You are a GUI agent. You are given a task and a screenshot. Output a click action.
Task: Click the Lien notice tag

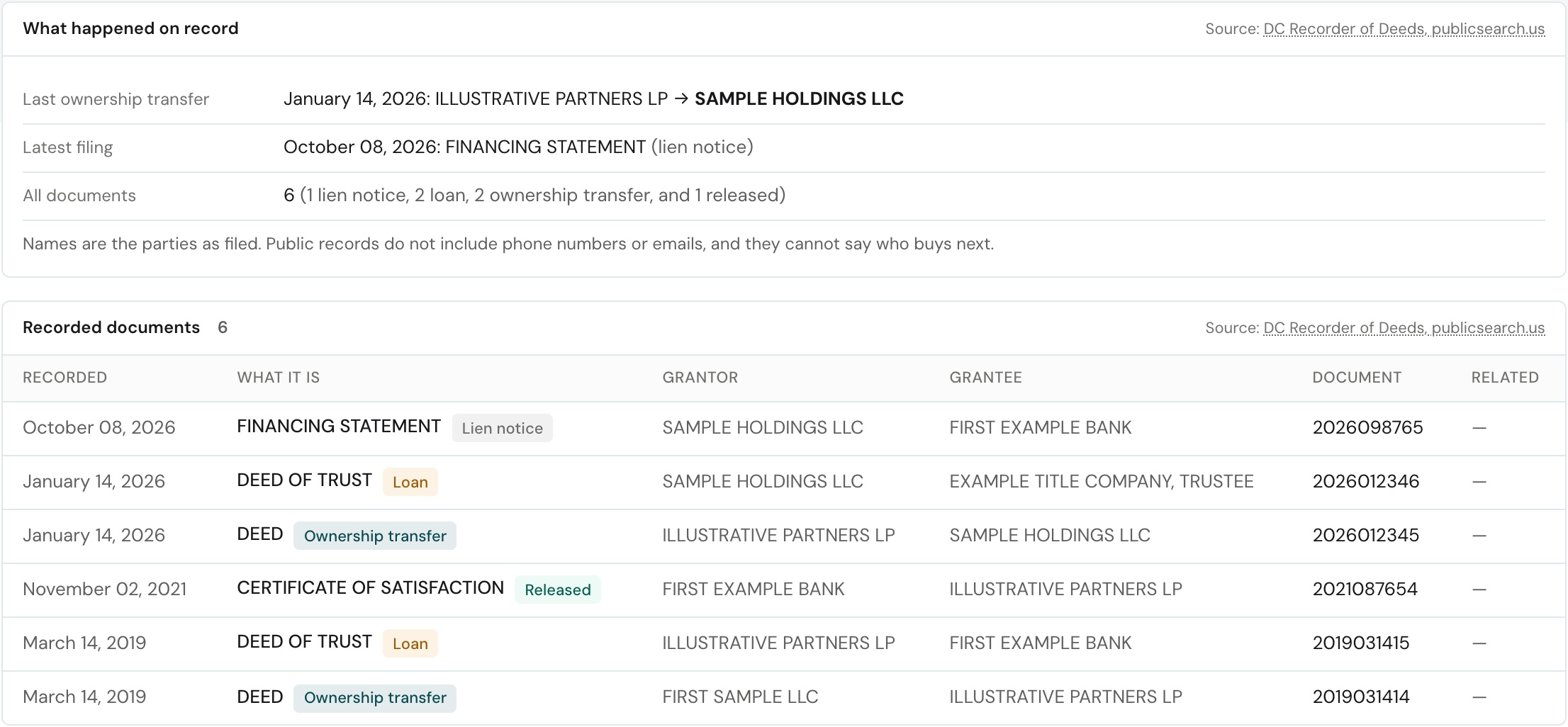pyautogui.click(x=503, y=428)
